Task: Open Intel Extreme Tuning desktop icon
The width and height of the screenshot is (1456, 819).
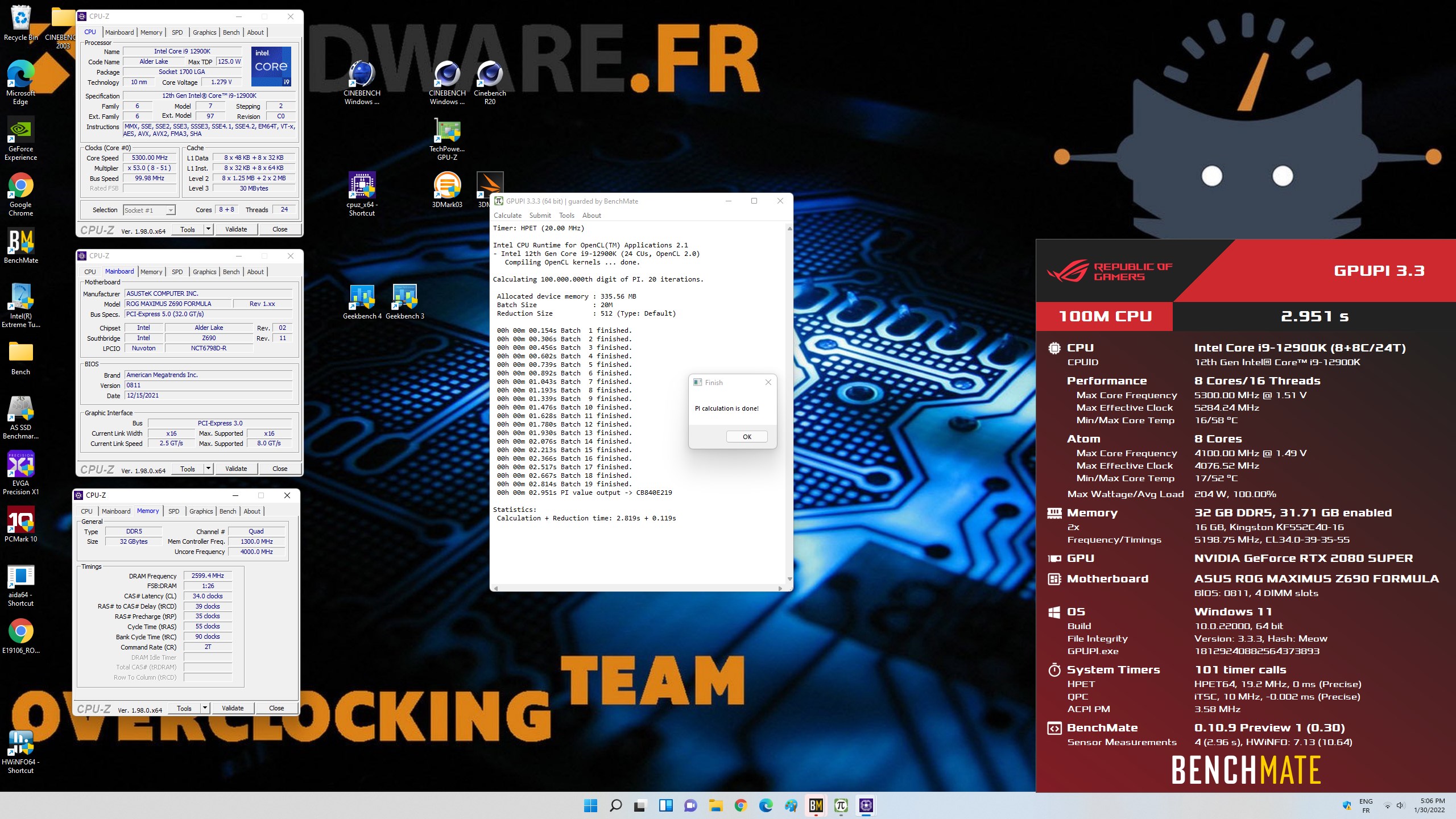Action: [20, 305]
